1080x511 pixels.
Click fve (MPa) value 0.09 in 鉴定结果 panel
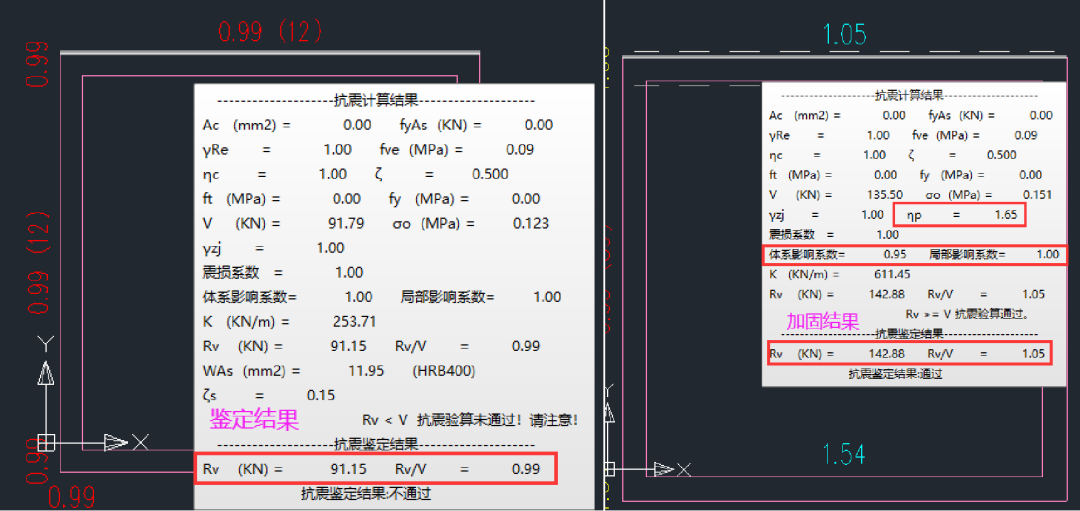tap(519, 149)
